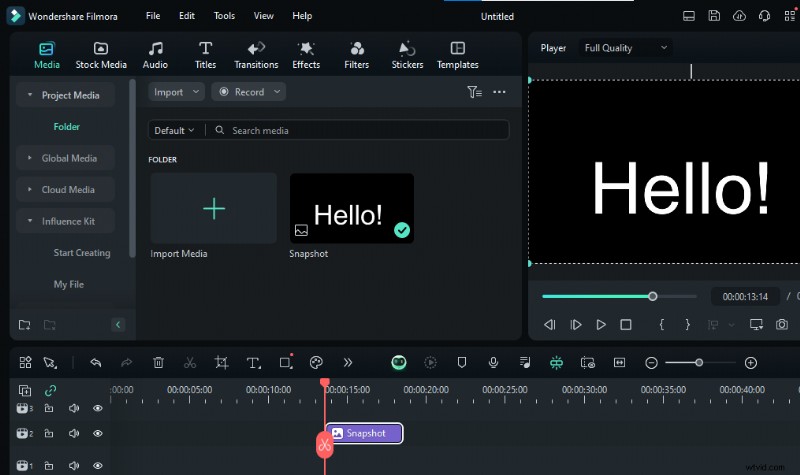Expand the Cloud Media section

coord(30,189)
